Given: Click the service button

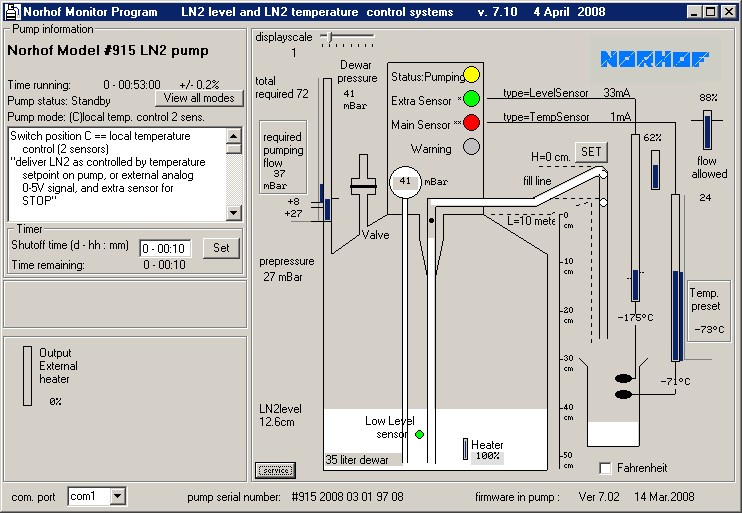Looking at the screenshot, I should click(276, 470).
